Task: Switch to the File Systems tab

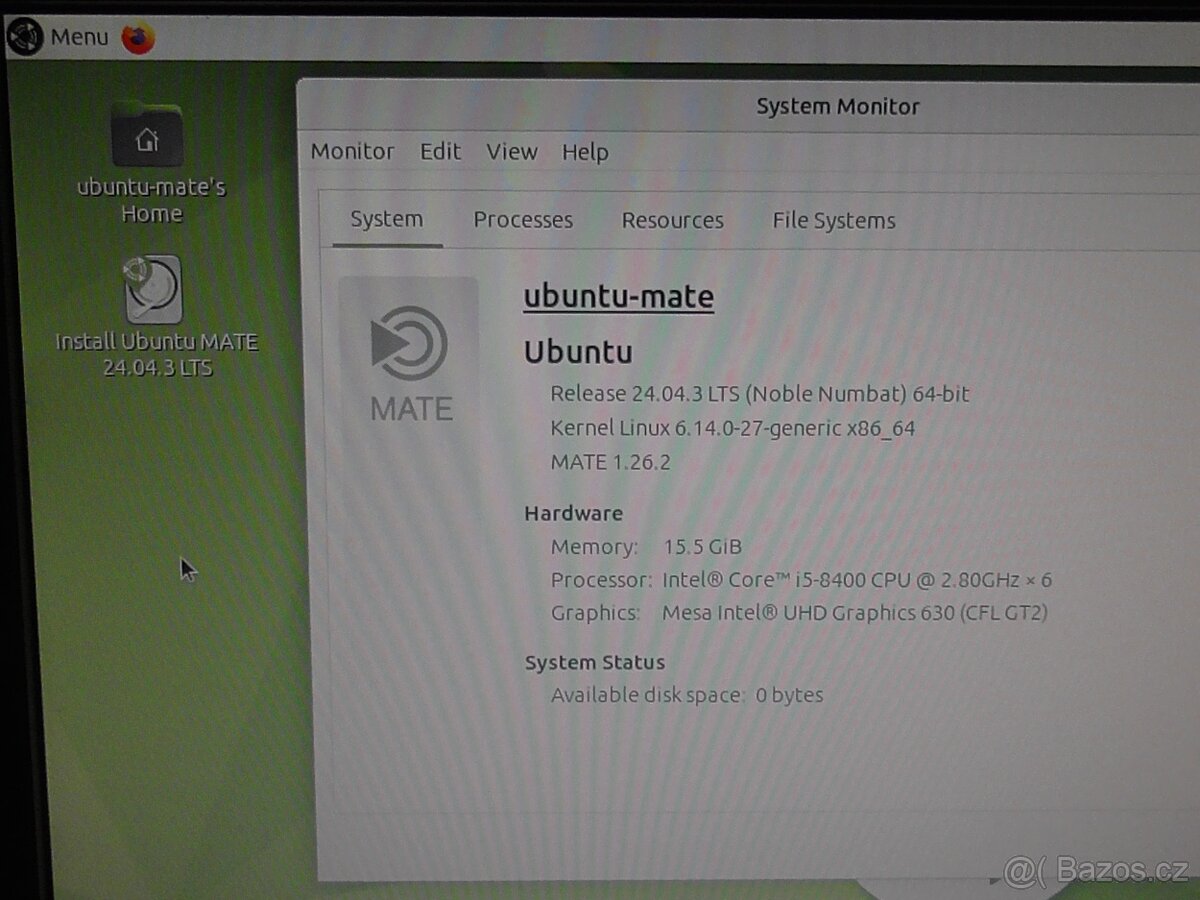Action: pyautogui.click(x=833, y=220)
